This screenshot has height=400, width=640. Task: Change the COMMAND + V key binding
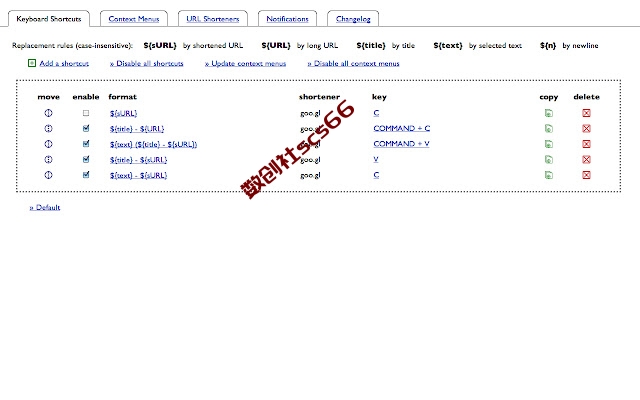pyautogui.click(x=401, y=144)
